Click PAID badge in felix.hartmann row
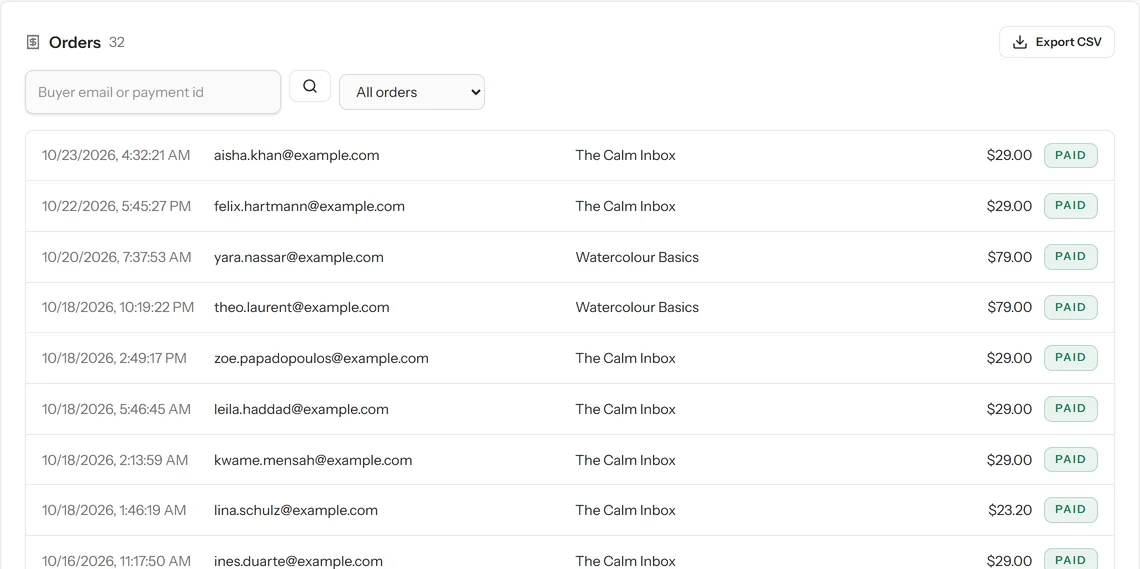The image size is (1140, 569). tap(1070, 206)
